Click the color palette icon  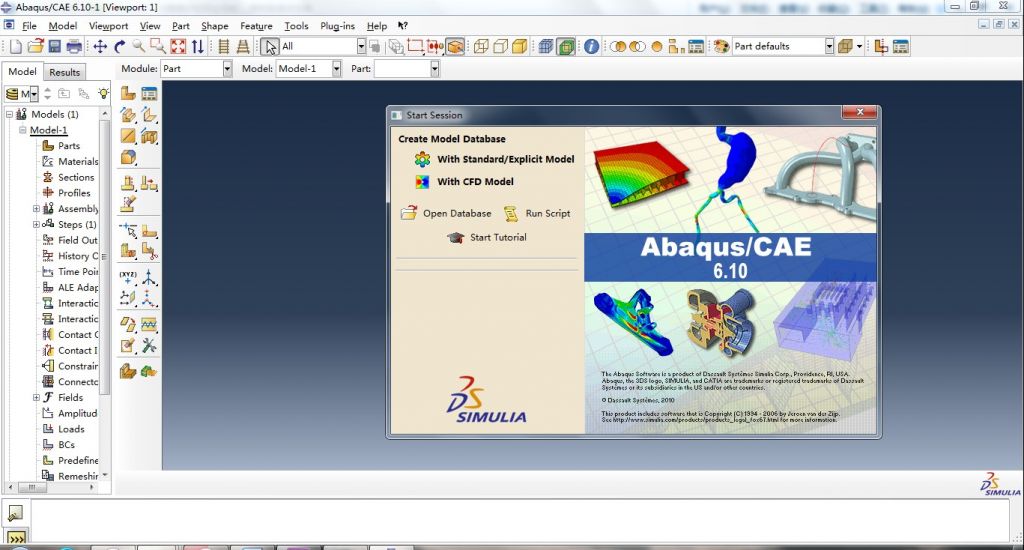point(721,46)
